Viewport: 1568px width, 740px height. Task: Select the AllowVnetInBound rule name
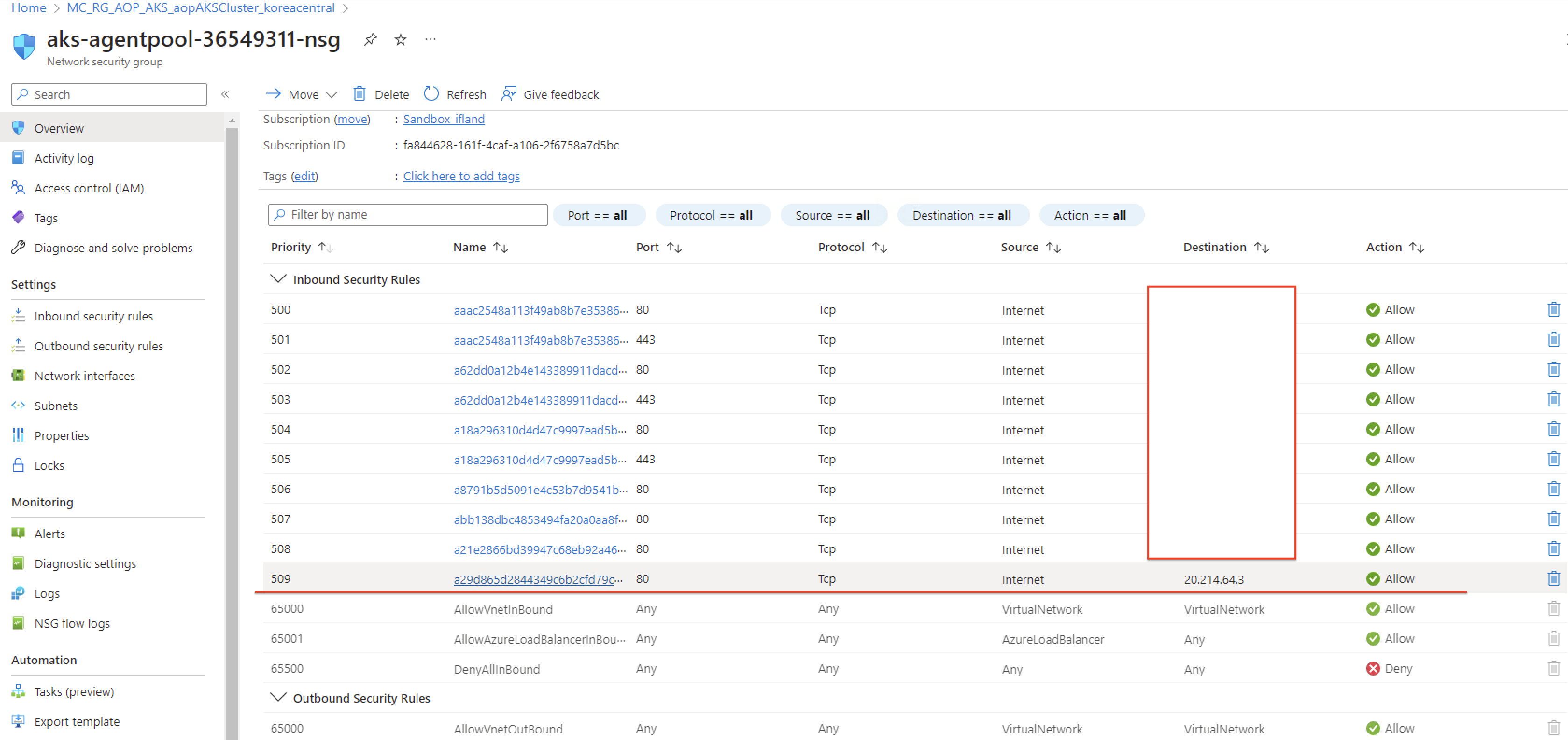(503, 609)
